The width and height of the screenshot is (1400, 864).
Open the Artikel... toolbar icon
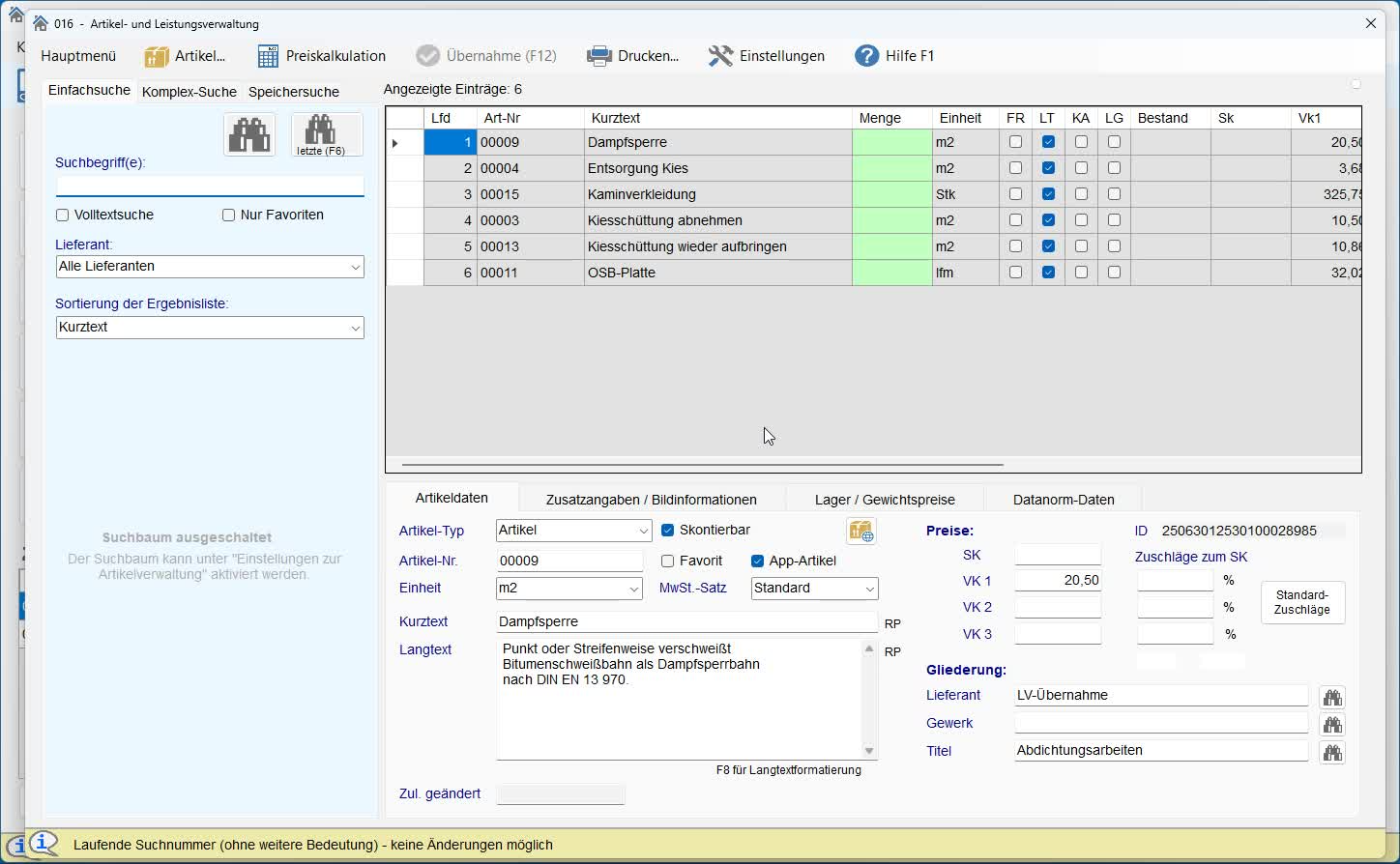tap(157, 56)
